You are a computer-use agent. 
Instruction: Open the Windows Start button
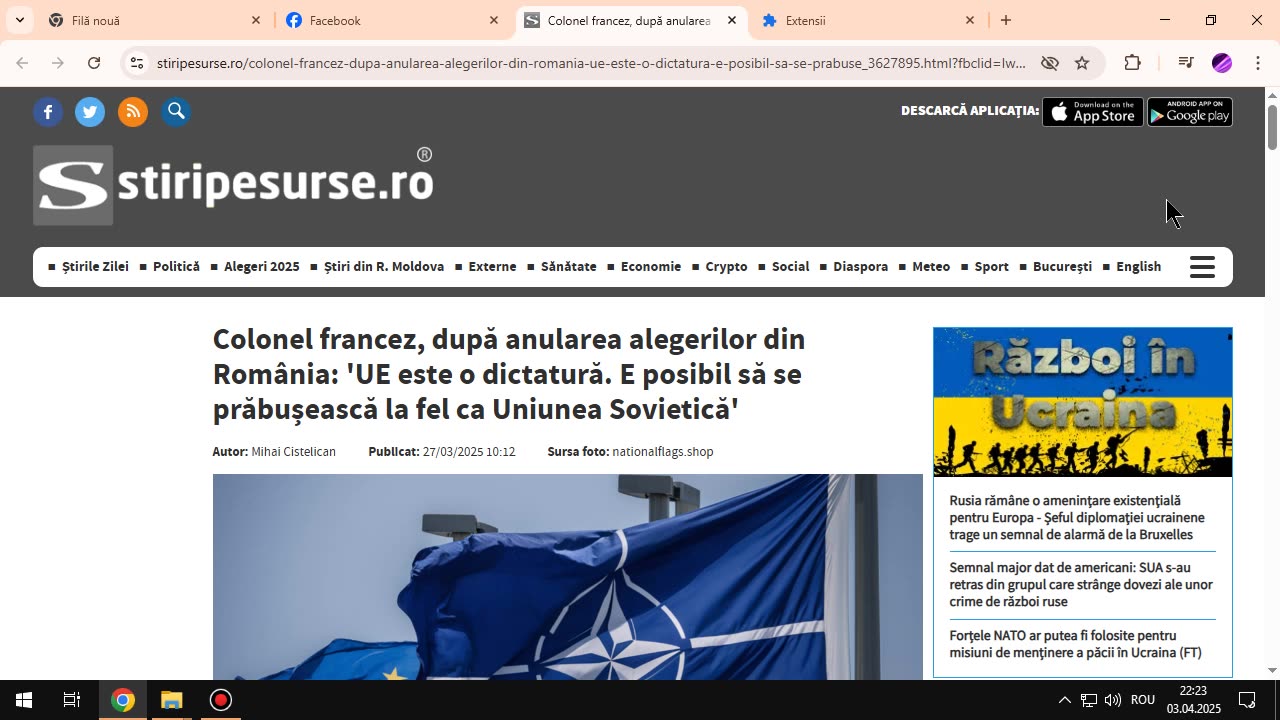pyautogui.click(x=24, y=700)
